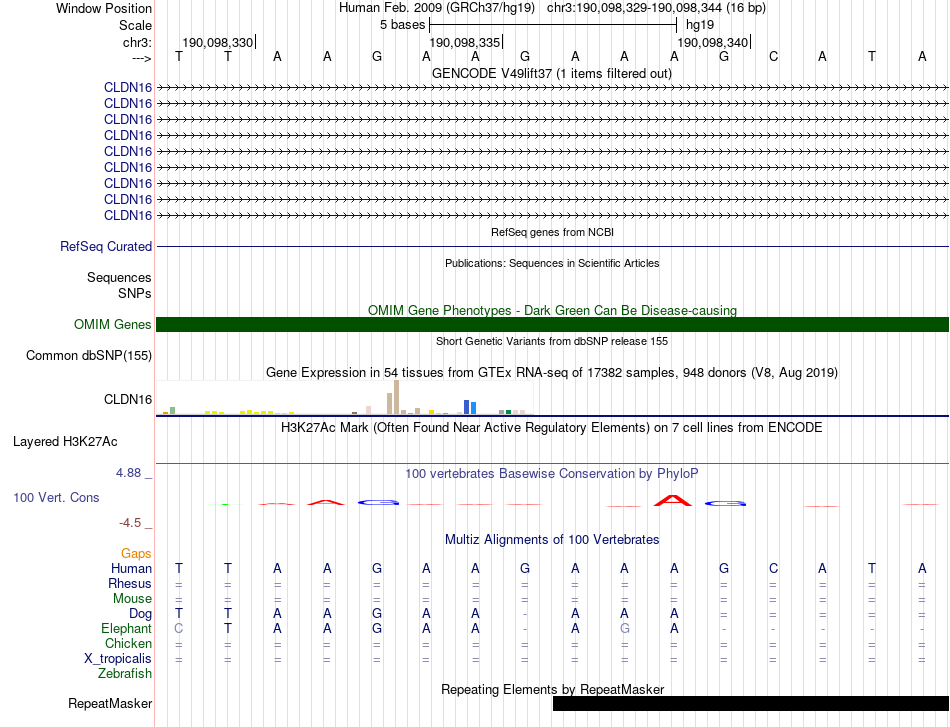Click the scale bar line
950x727 pixels.
[x=553, y=25]
